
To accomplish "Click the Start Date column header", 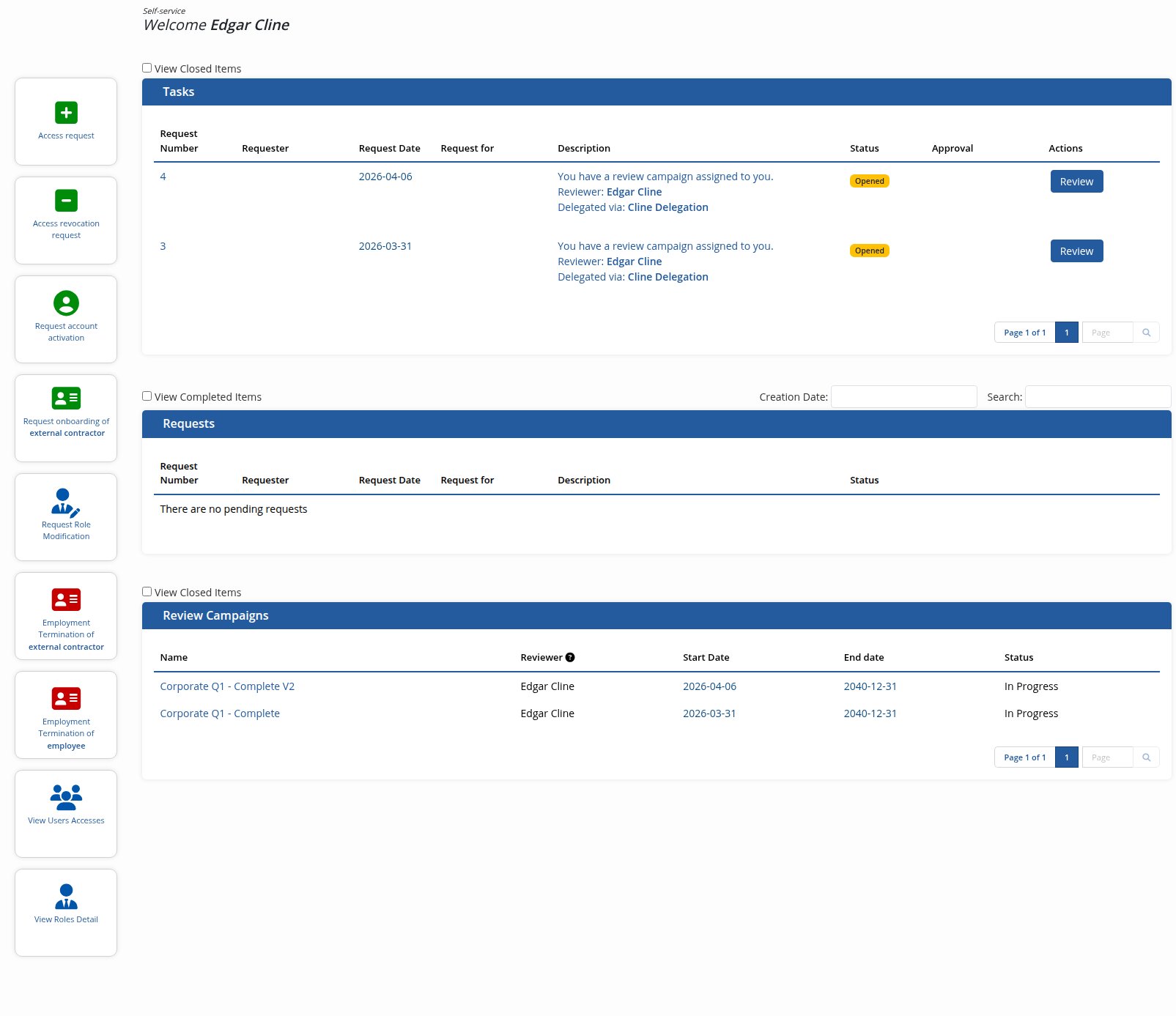I will point(706,658).
